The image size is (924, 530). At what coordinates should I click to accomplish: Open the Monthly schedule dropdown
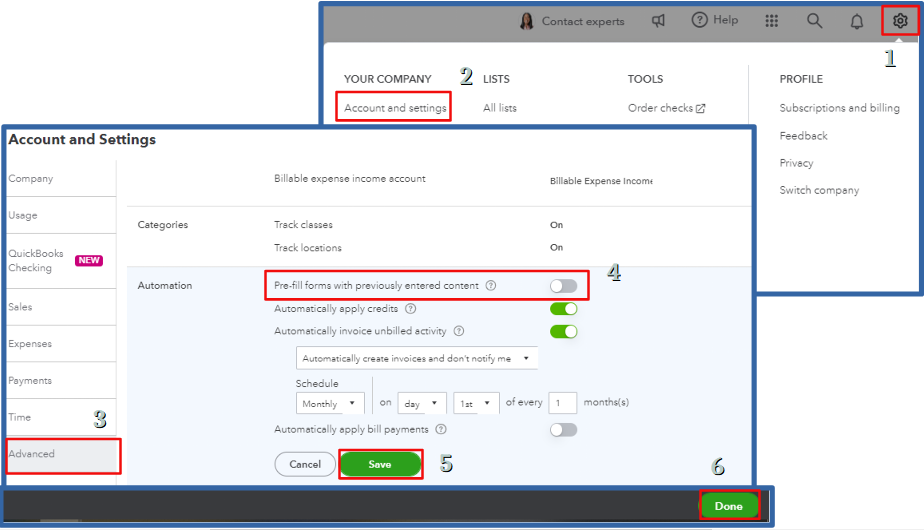[x=330, y=404]
